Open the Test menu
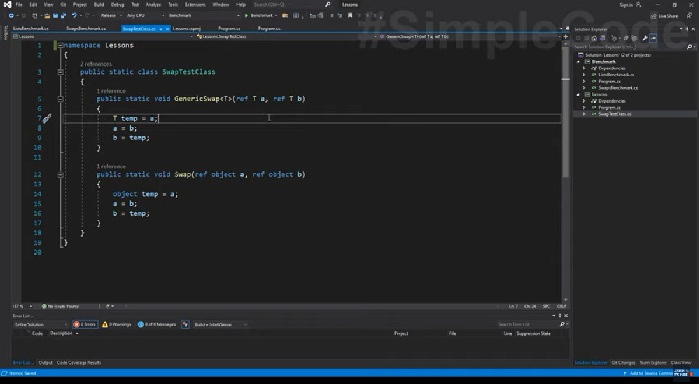Viewport: 699px width, 384px height. [135, 4]
